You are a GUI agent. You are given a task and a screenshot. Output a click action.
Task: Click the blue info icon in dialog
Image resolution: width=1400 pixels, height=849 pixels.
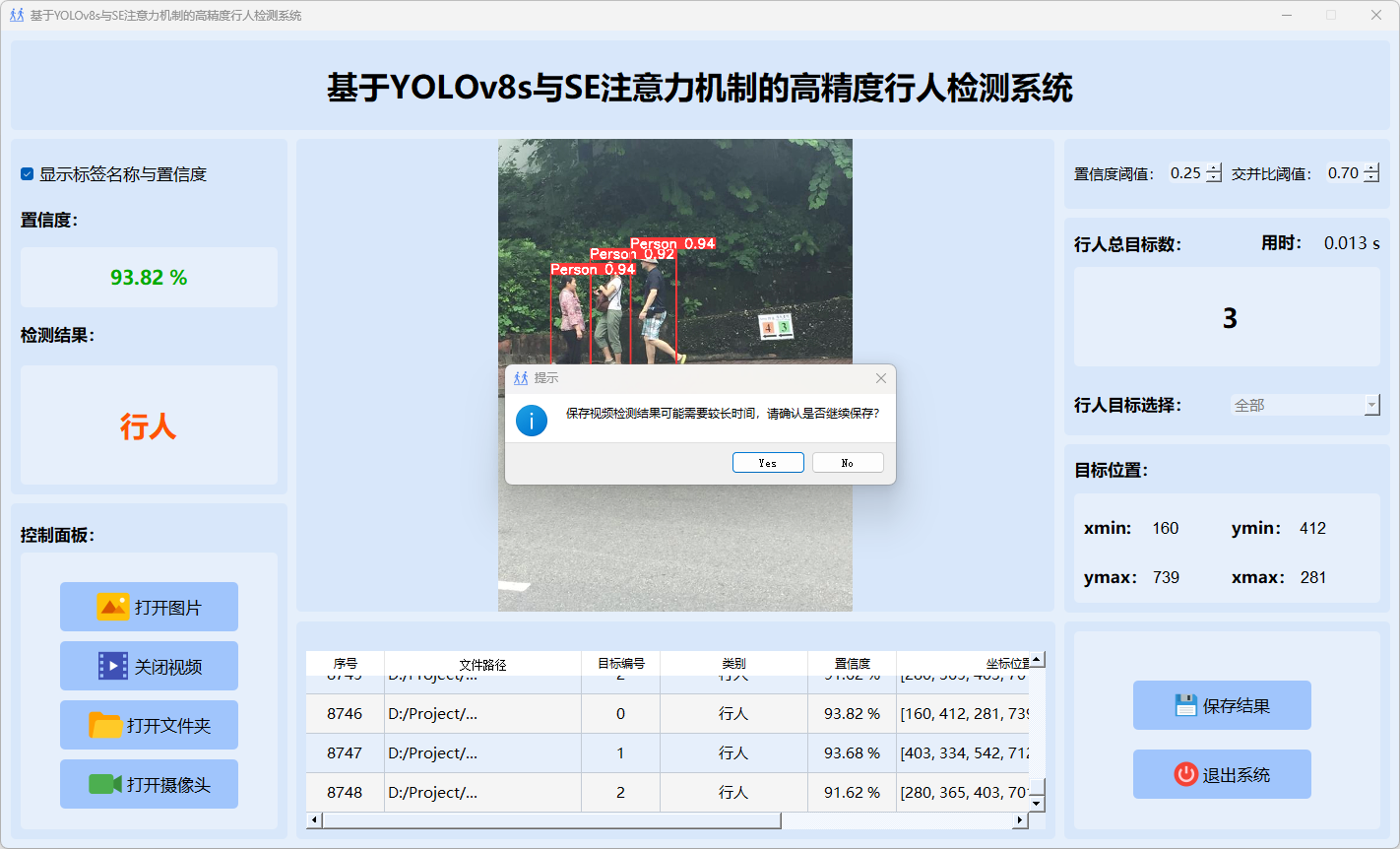531,421
